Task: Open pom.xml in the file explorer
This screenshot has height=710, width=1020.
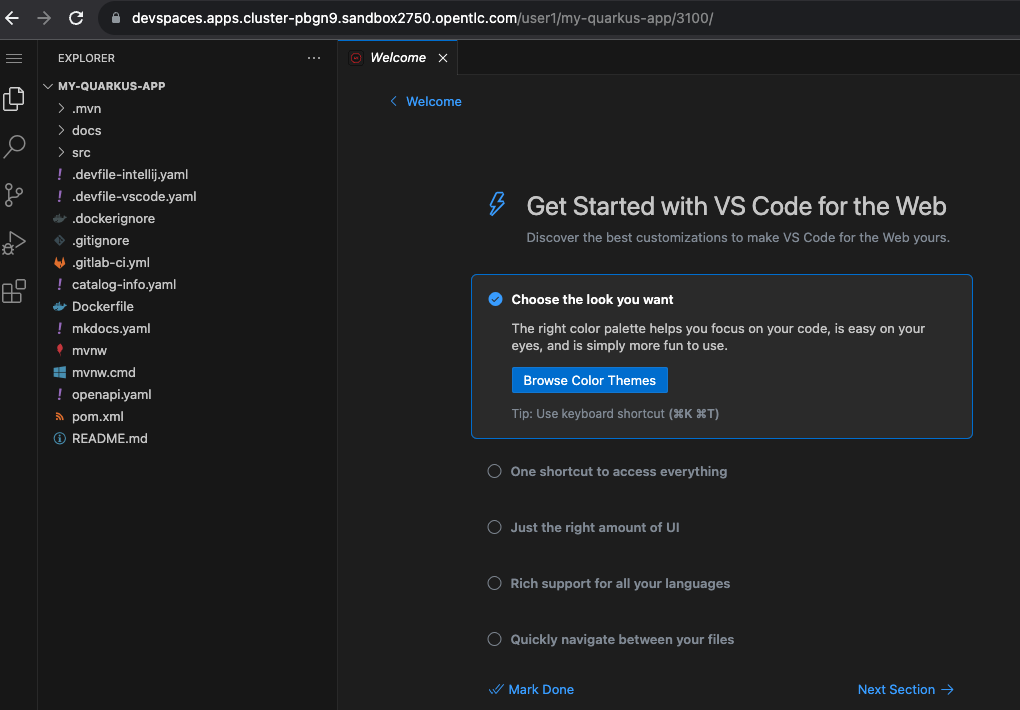Action: click(x=97, y=416)
